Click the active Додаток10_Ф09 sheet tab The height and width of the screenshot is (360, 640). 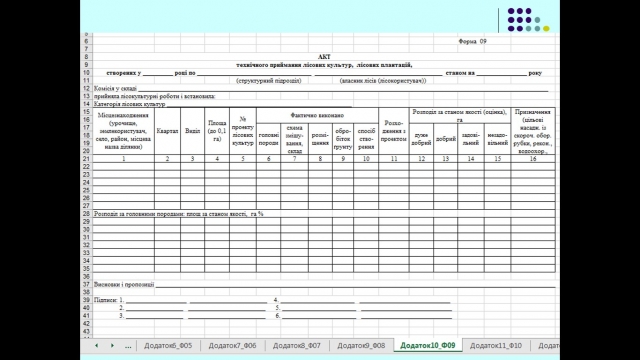click(x=428, y=345)
